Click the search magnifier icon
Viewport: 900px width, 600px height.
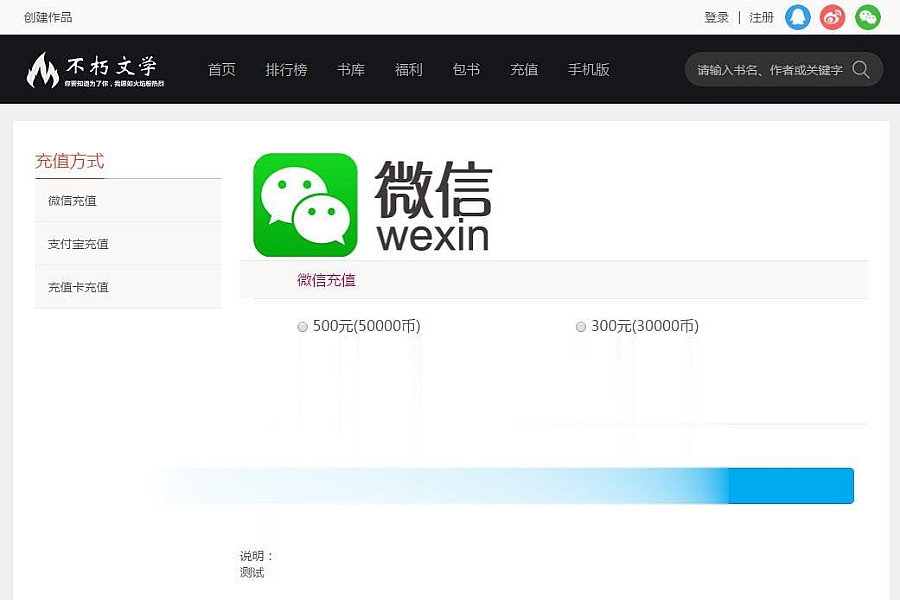tap(860, 69)
